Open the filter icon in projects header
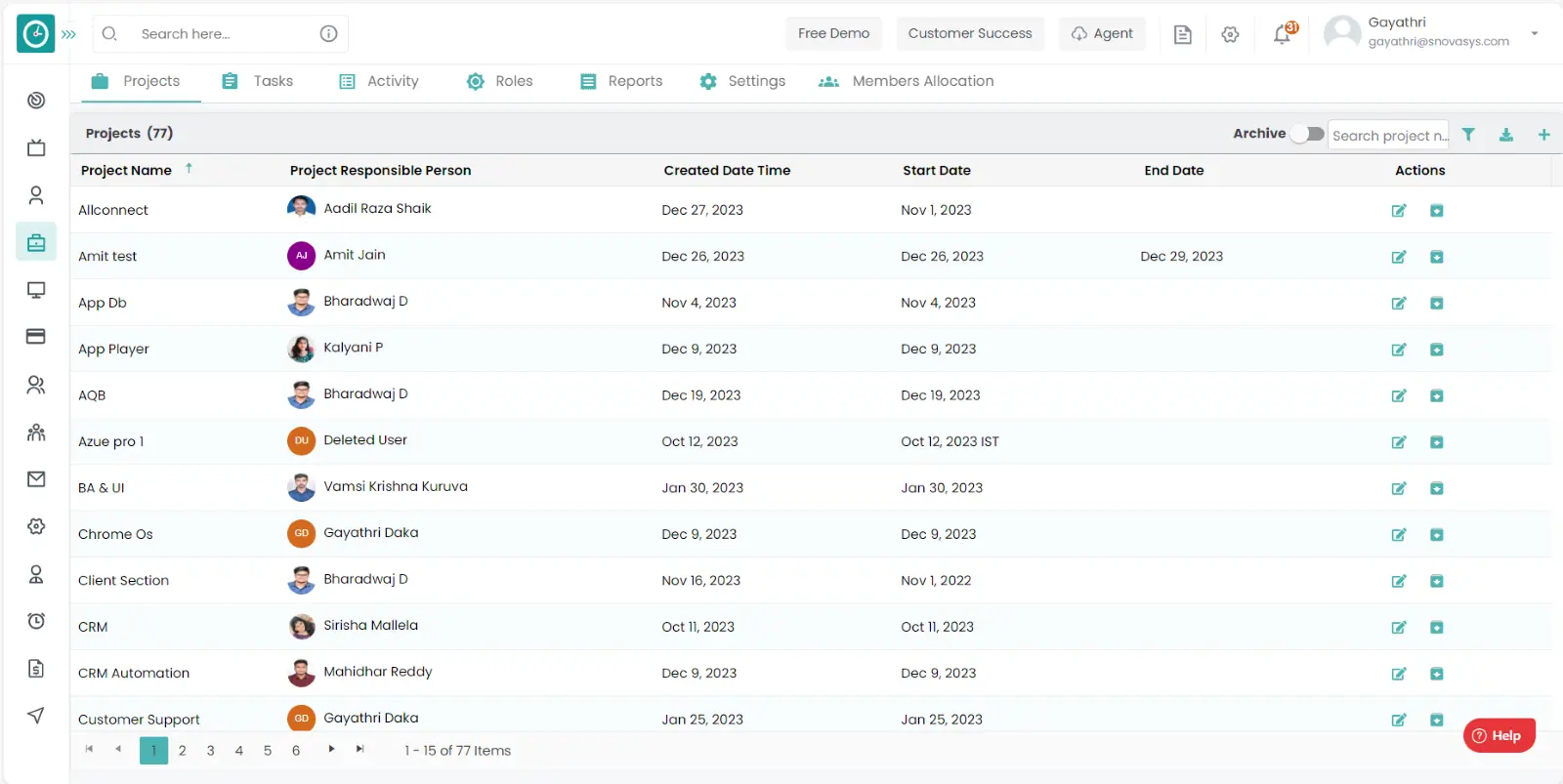The height and width of the screenshot is (784, 1563). pyautogui.click(x=1468, y=135)
